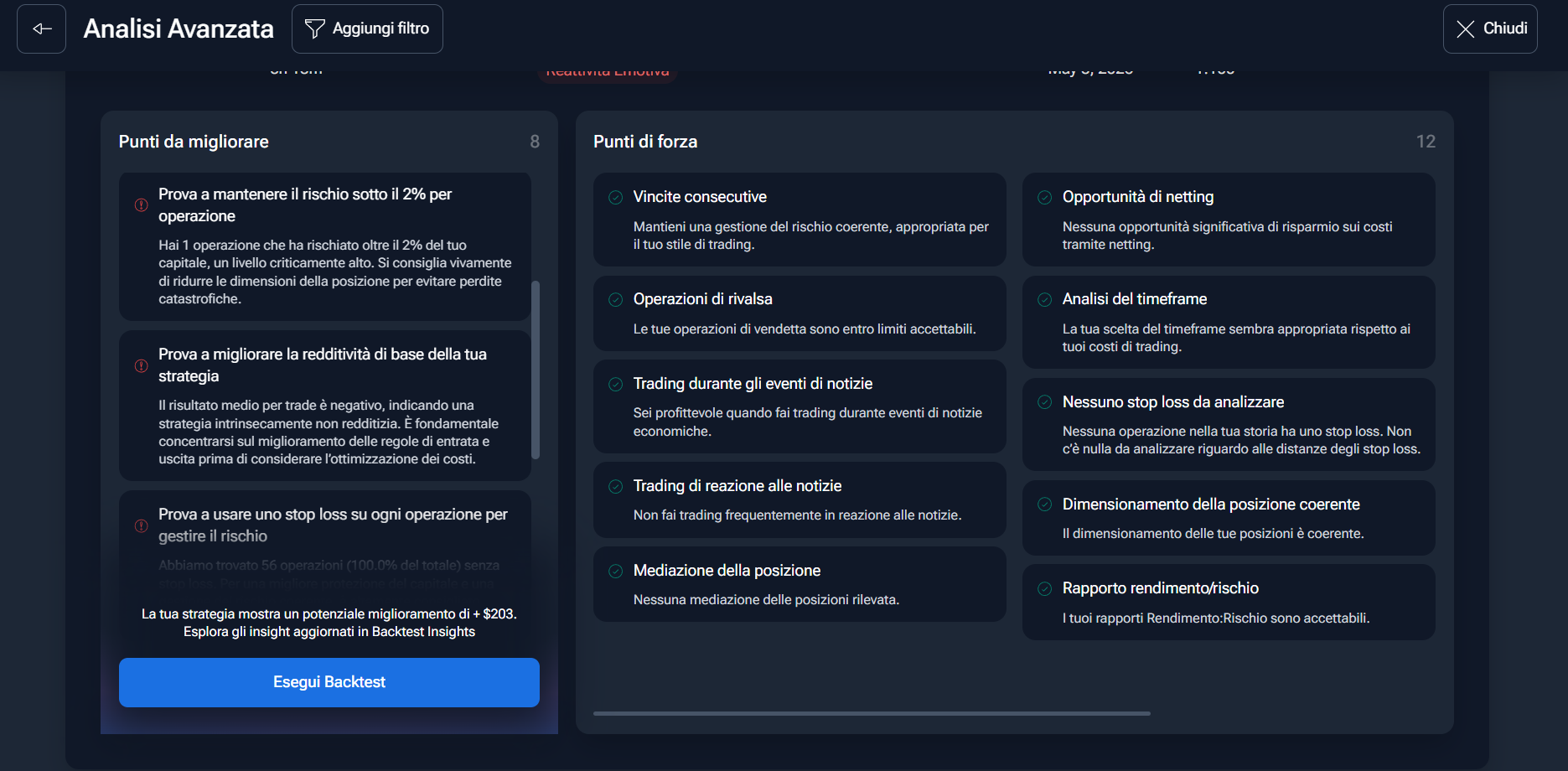Click check icon next to Operazioni di rivalsa
Image resolution: width=1568 pixels, height=771 pixels.
(616, 299)
